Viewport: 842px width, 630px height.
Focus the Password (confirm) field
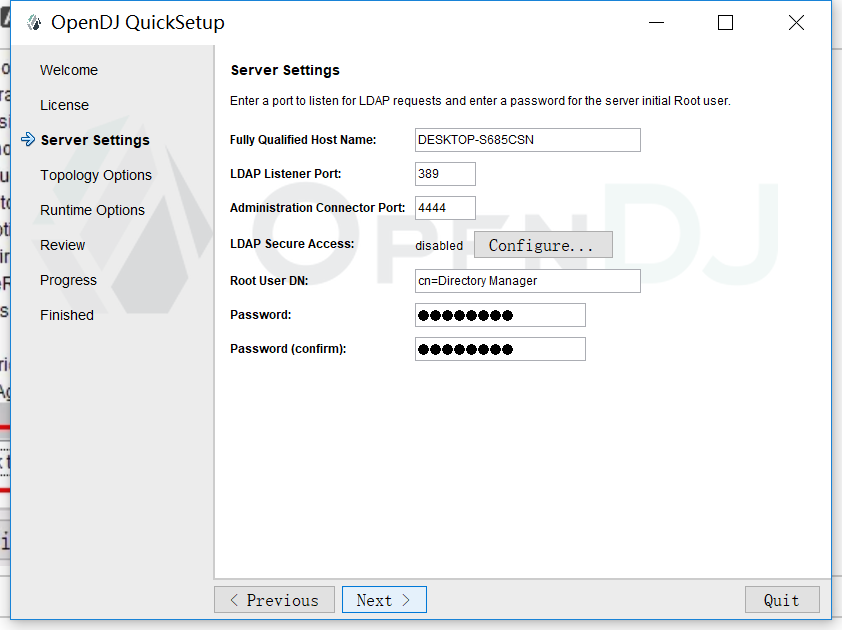[x=500, y=349]
